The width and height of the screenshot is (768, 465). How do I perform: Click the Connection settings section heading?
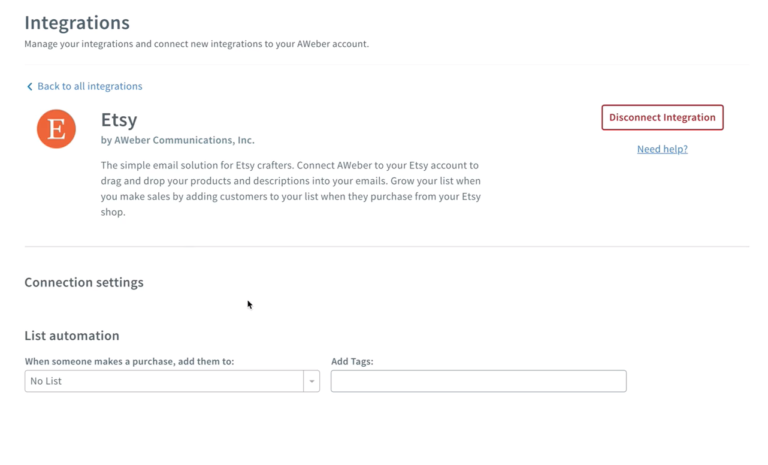[x=84, y=282]
